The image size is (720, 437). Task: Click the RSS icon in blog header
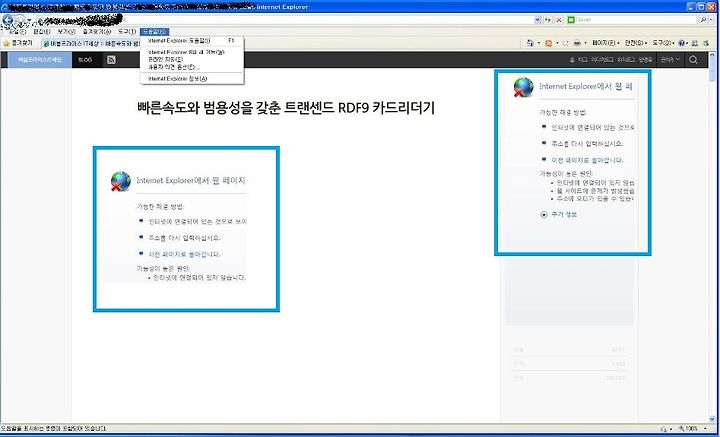tap(111, 60)
